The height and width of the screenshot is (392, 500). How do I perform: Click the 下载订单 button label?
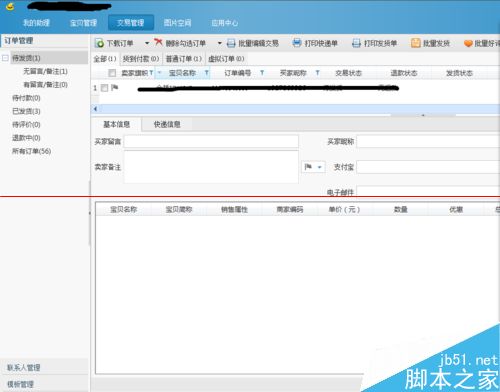click(x=120, y=43)
